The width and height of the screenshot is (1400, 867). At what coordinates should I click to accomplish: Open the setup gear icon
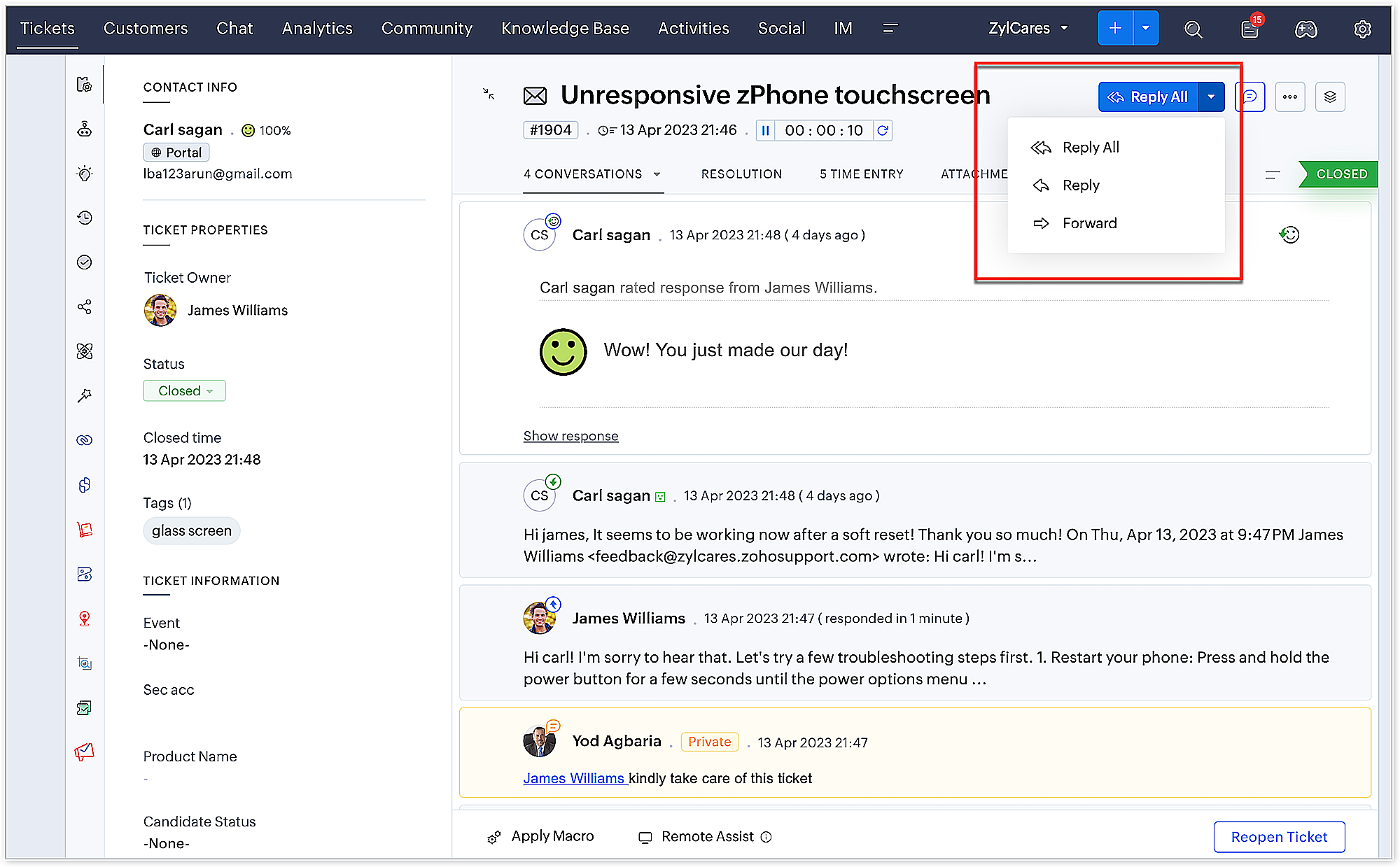point(1362,29)
